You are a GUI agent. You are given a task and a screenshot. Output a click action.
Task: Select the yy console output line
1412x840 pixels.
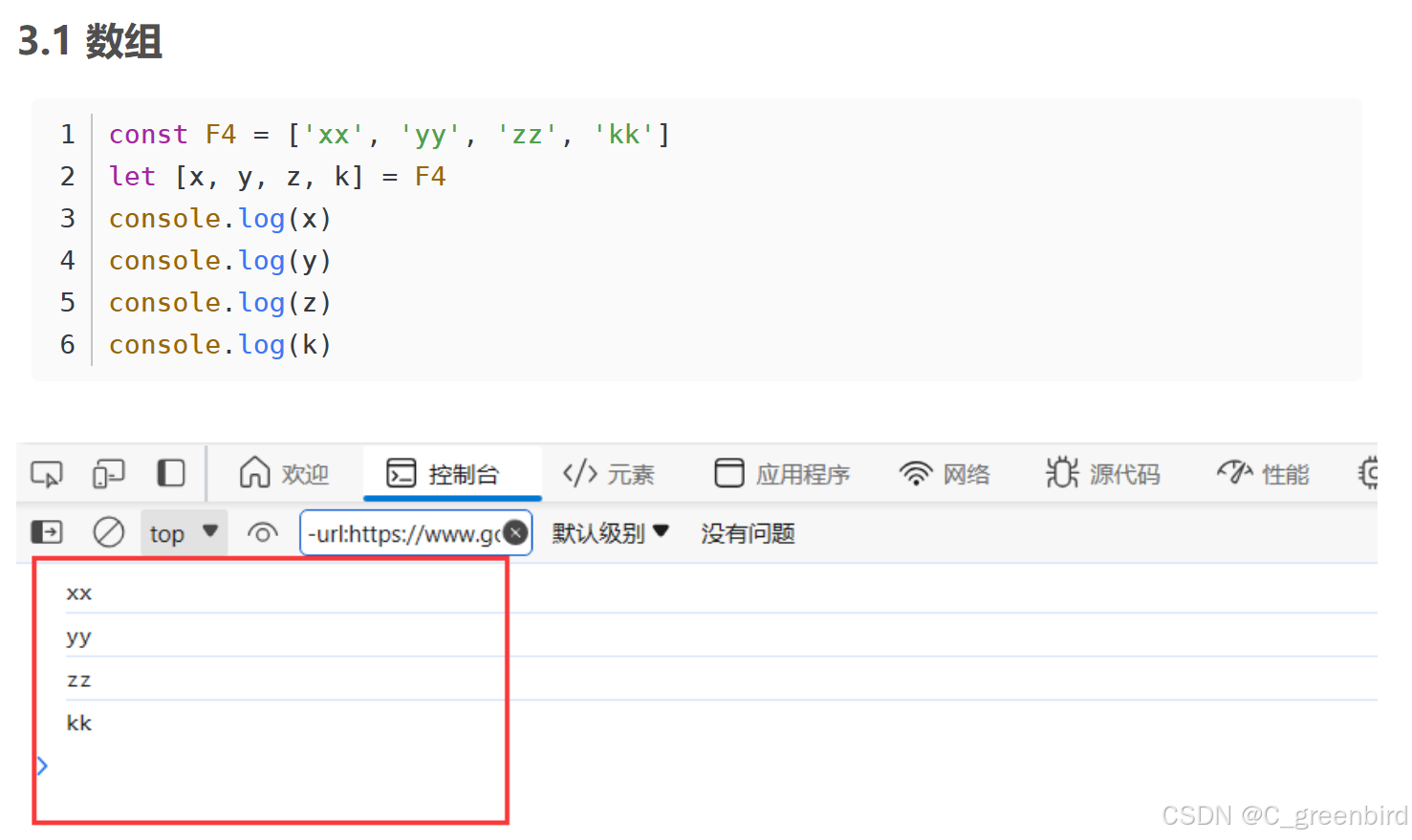click(x=79, y=637)
